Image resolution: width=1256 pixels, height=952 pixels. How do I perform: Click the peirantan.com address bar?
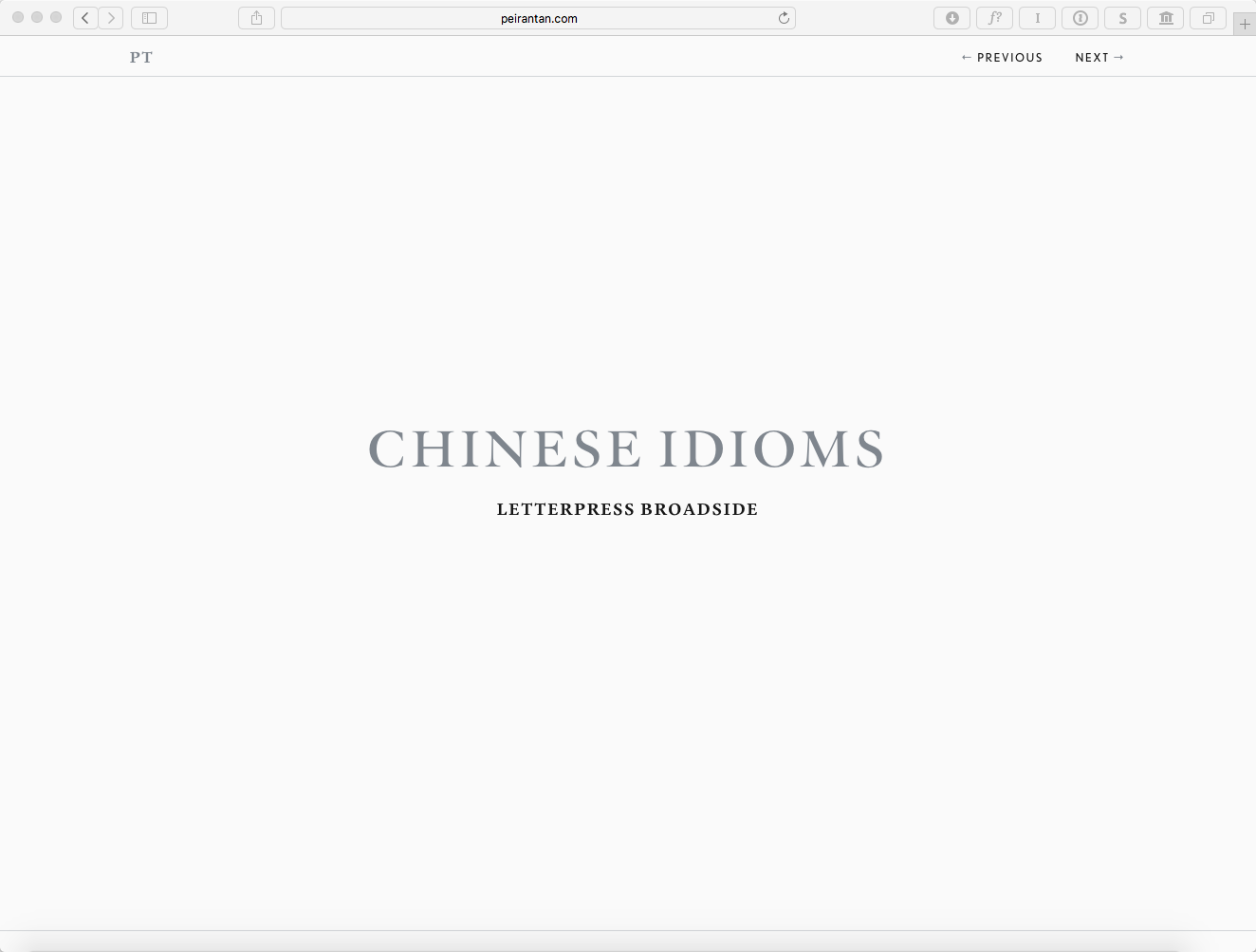coord(538,18)
